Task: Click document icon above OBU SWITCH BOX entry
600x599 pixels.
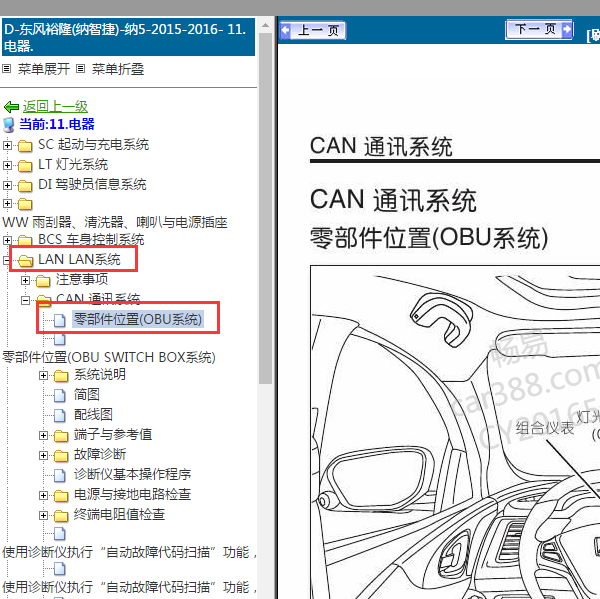Action: pyautogui.click(x=60, y=339)
